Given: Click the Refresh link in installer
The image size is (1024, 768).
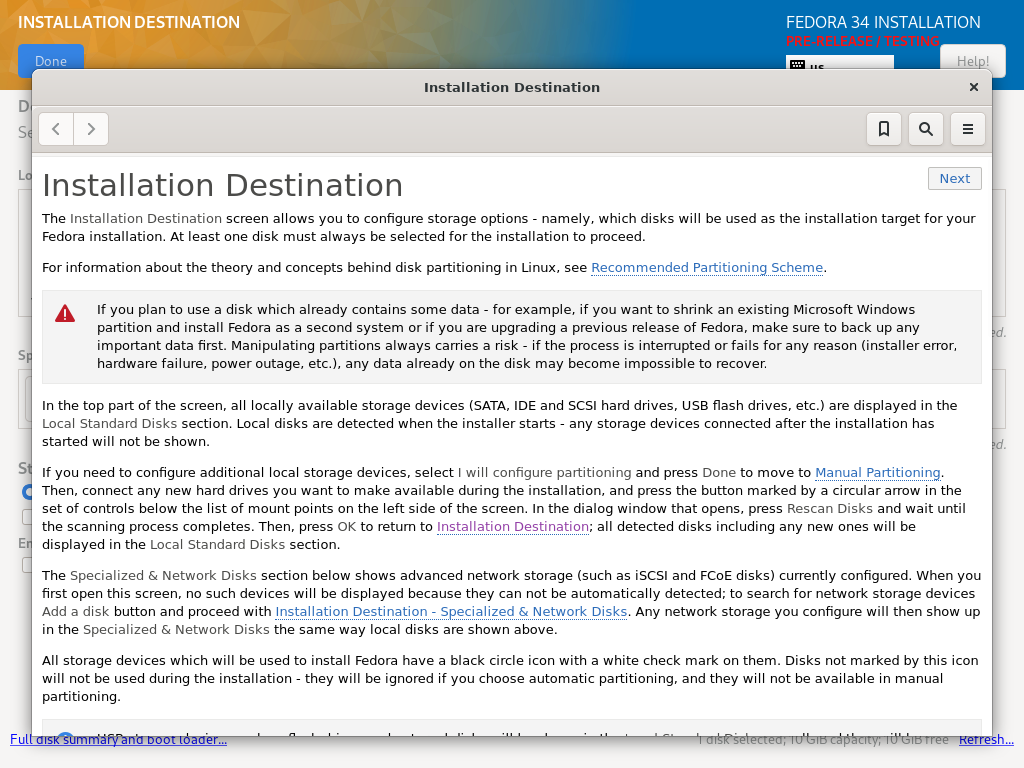Looking at the screenshot, I should (986, 739).
